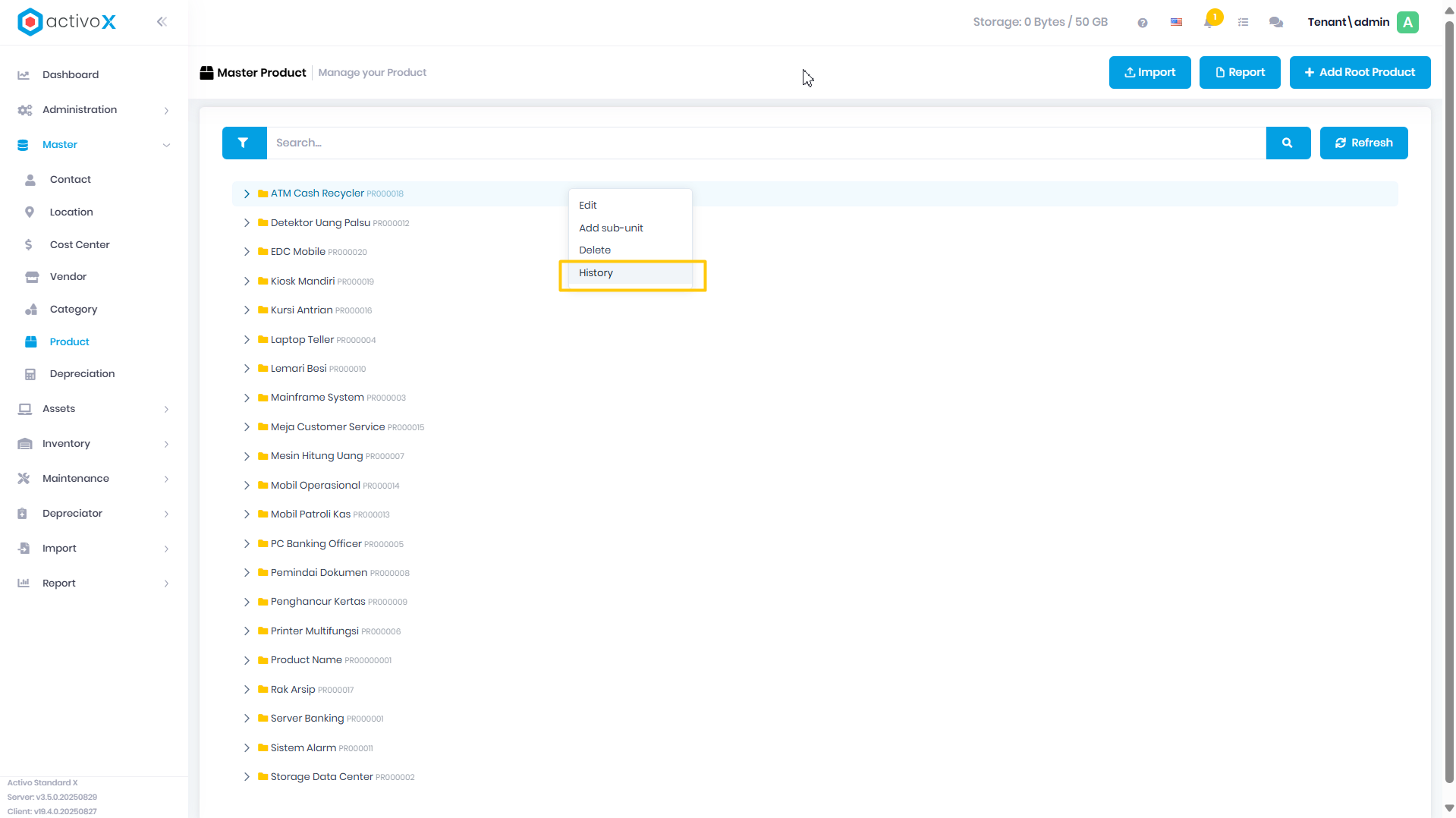1456x818 pixels.
Task: Expand ATM Cash Recycler tree node
Action: click(x=247, y=193)
